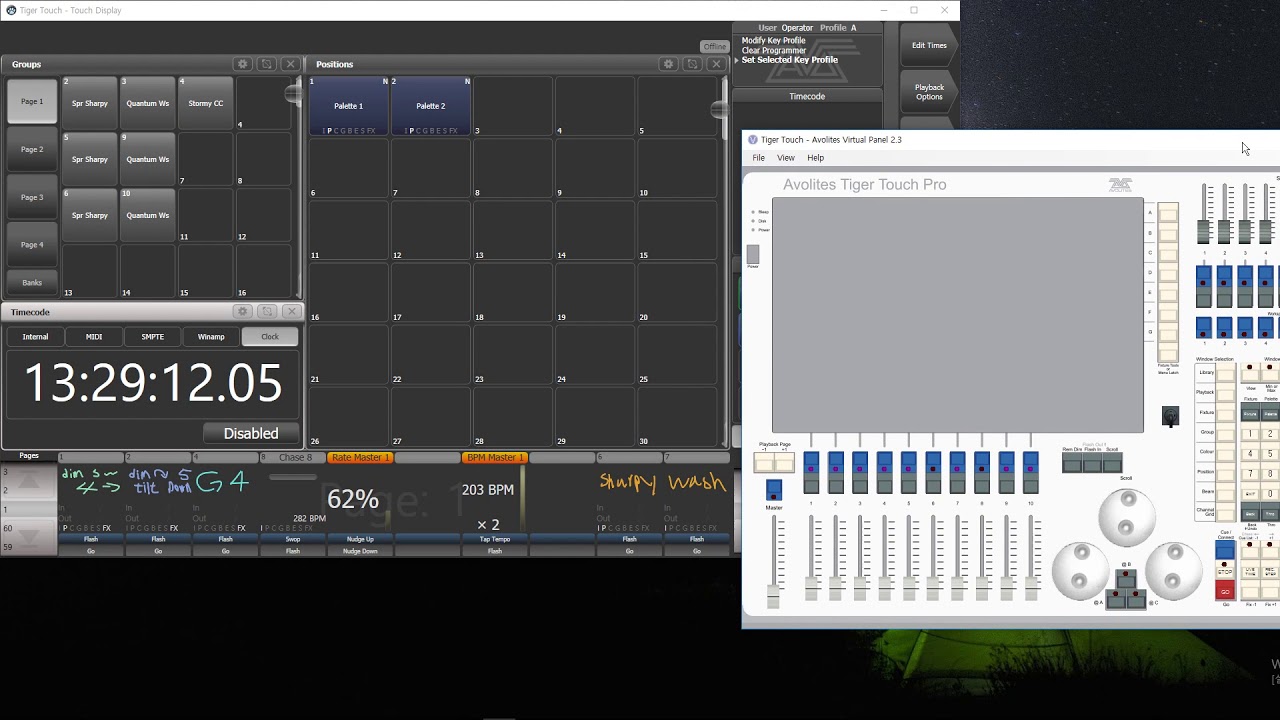Screen dimensions: 1280x720
Task: Click Playback Page minus one key
Action: tap(764, 463)
